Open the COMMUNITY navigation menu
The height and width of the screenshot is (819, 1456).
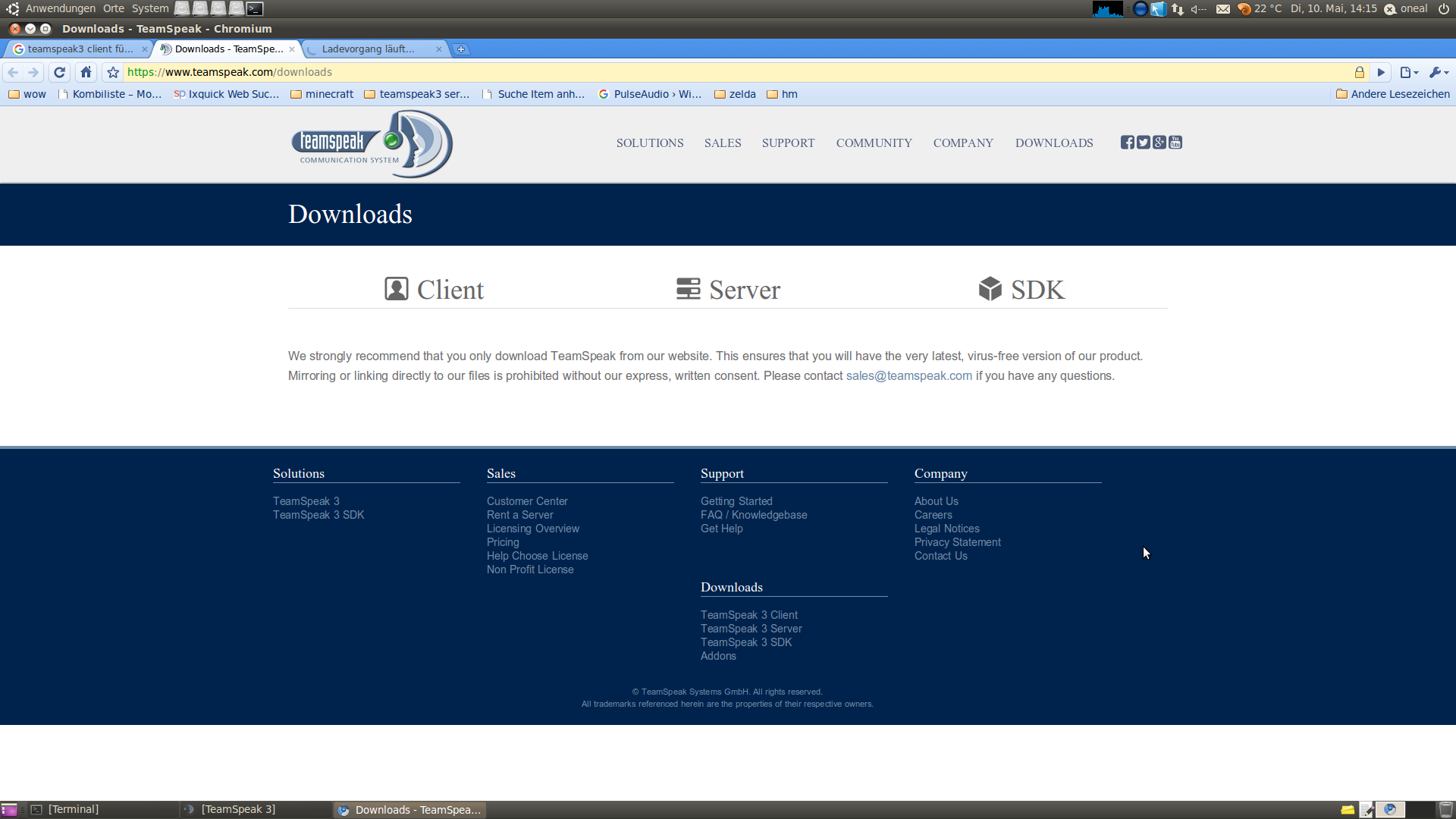click(x=874, y=143)
